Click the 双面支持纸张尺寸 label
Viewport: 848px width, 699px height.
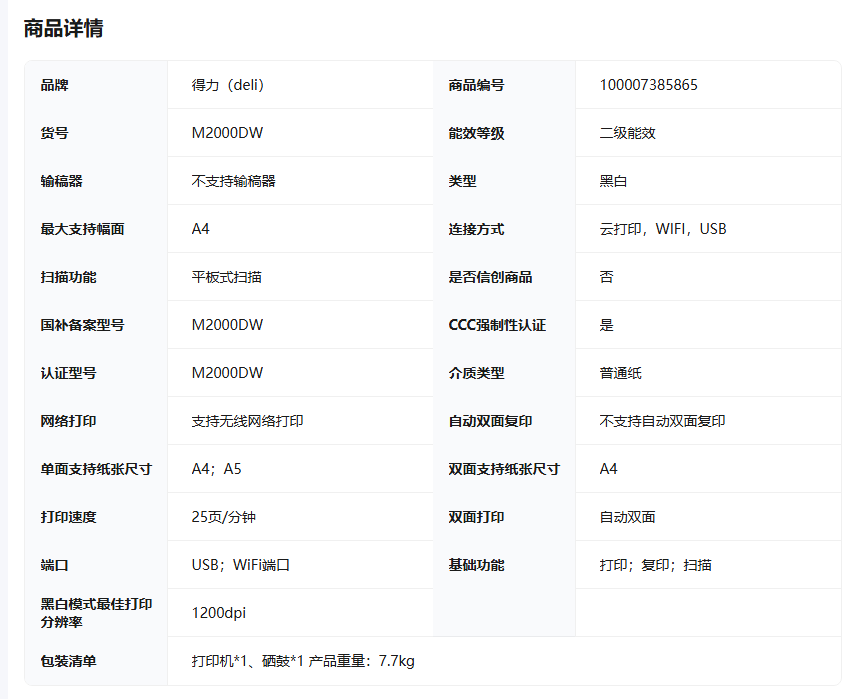(x=504, y=469)
